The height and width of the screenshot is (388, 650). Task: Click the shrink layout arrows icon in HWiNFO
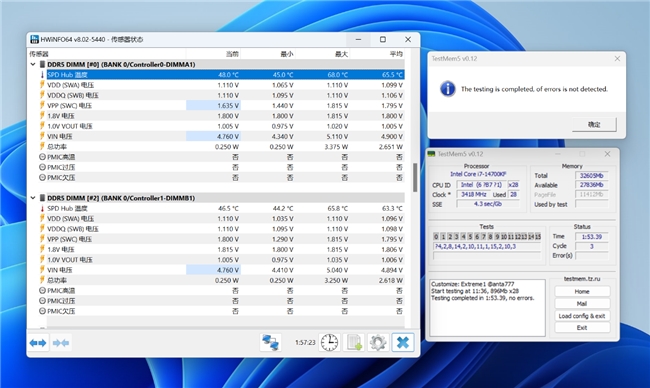click(x=61, y=343)
